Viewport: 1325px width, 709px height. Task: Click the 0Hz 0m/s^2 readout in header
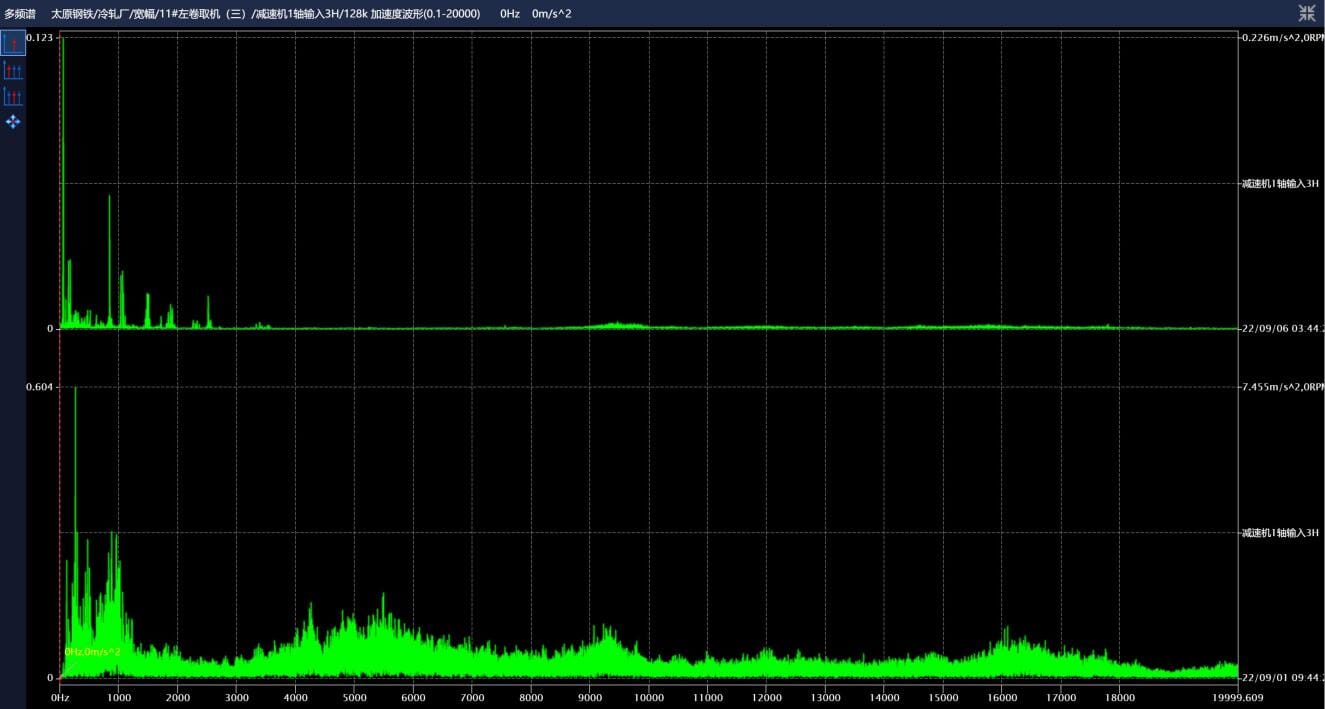536,14
